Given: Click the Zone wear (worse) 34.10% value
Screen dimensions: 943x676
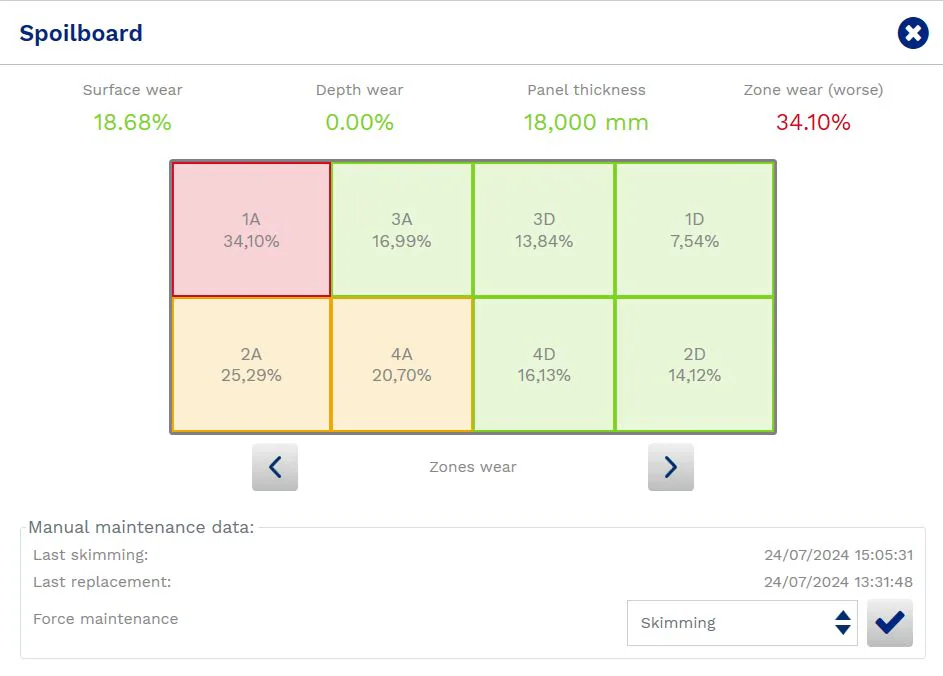Looking at the screenshot, I should tap(813, 123).
